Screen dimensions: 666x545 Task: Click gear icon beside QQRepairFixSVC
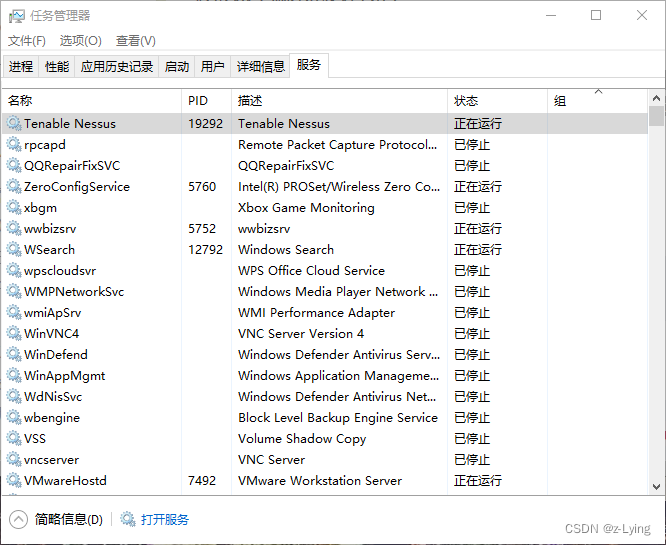click(x=14, y=166)
